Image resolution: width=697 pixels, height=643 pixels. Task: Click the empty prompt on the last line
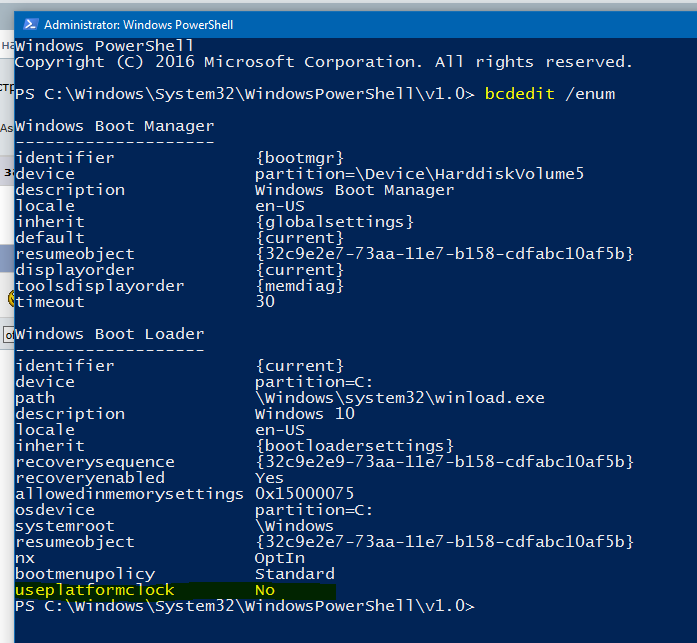pyautogui.click(x=480, y=606)
